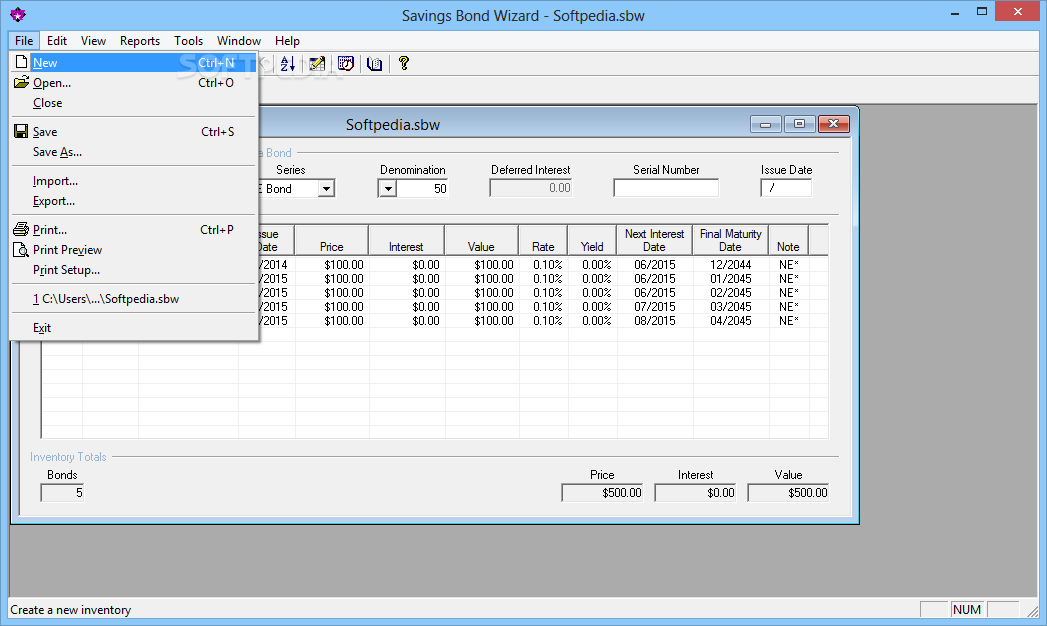Click the floppy disk icon beside Save

pos(21,131)
